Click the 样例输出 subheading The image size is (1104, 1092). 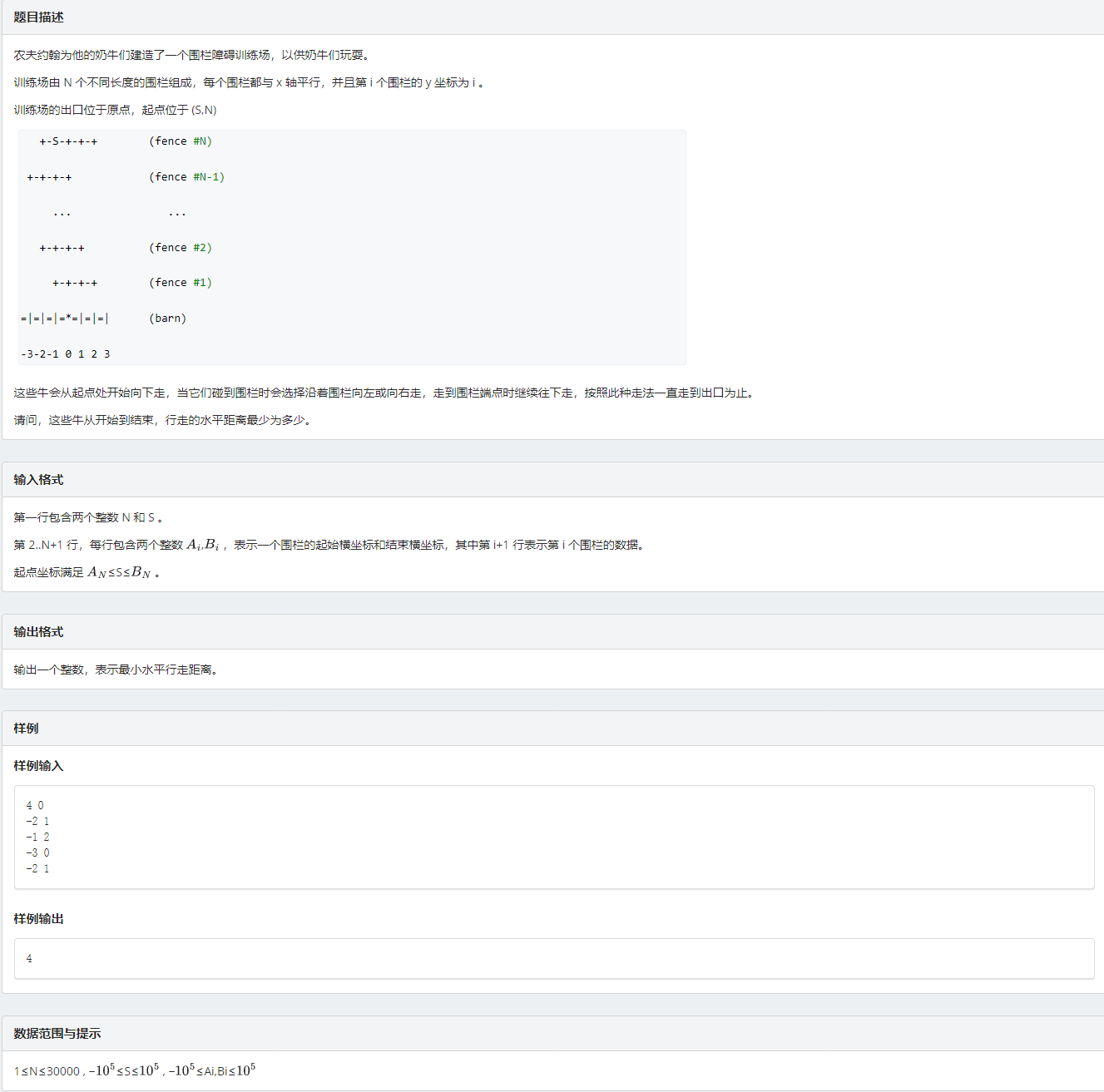tap(38, 919)
